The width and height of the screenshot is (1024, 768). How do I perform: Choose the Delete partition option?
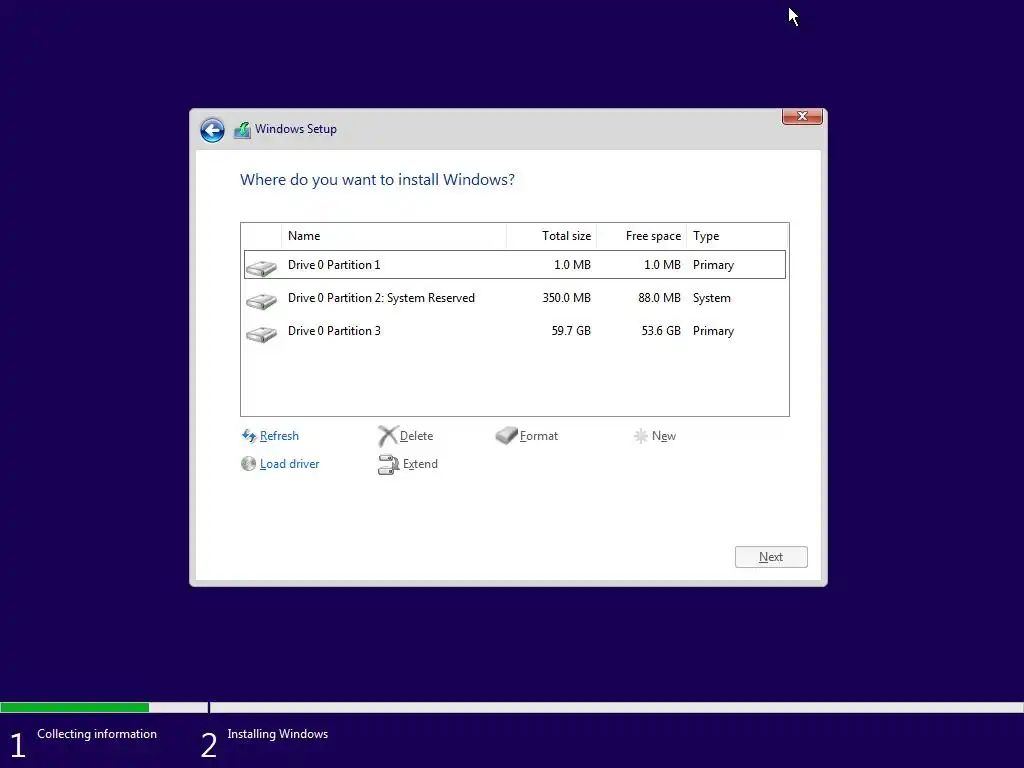click(416, 436)
